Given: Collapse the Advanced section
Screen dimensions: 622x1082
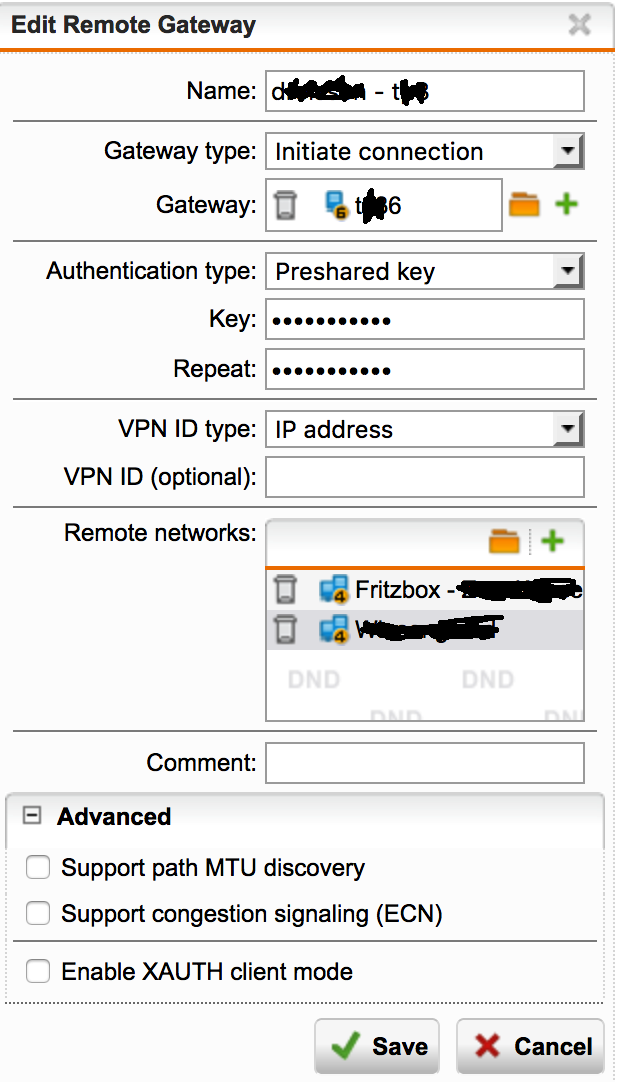Looking at the screenshot, I should point(32,817).
